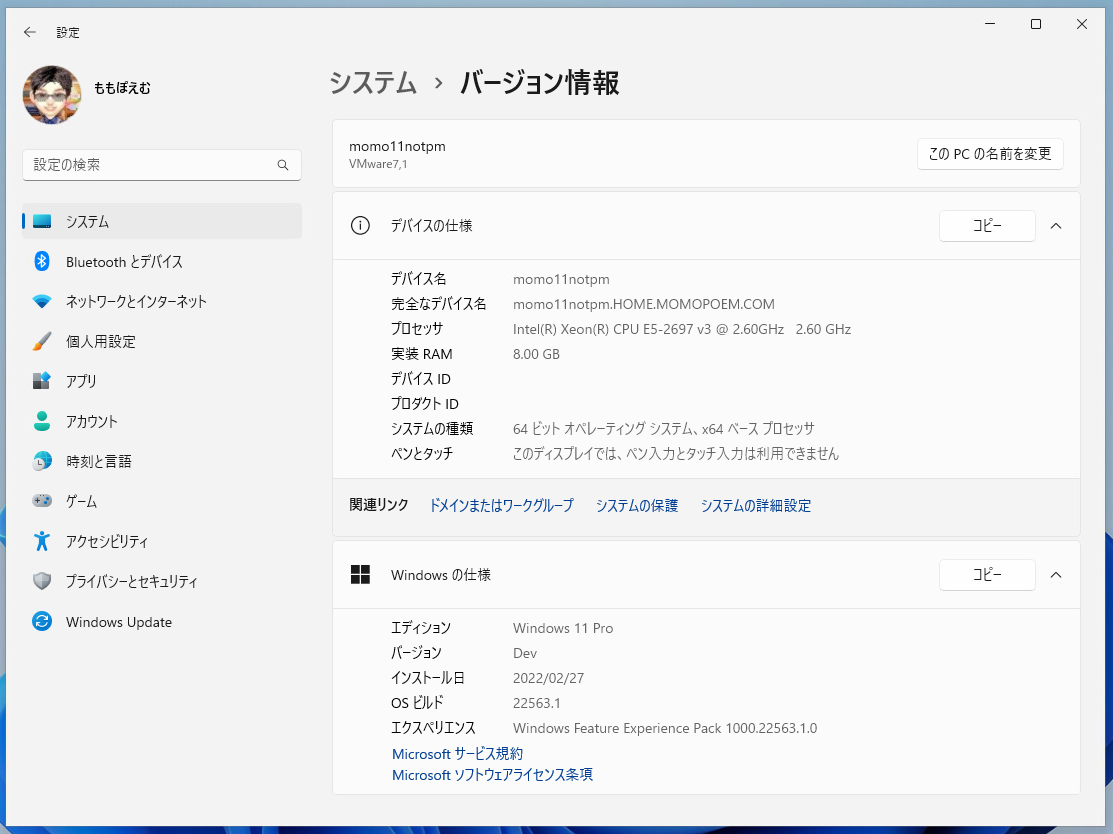The width and height of the screenshot is (1113, 834).
Task: Click the アカウント person icon
Action: click(x=42, y=421)
